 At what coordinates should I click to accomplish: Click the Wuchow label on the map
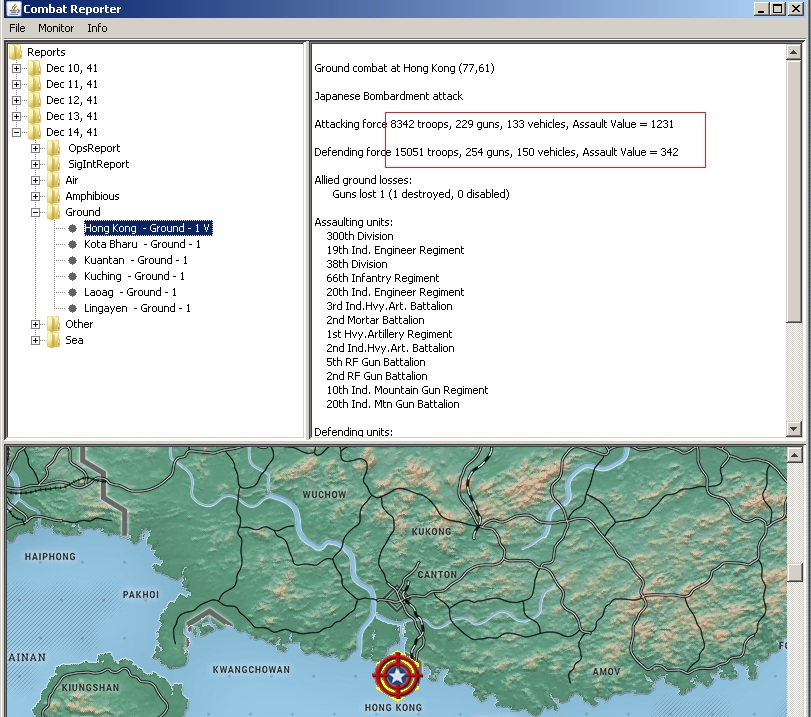[324, 495]
